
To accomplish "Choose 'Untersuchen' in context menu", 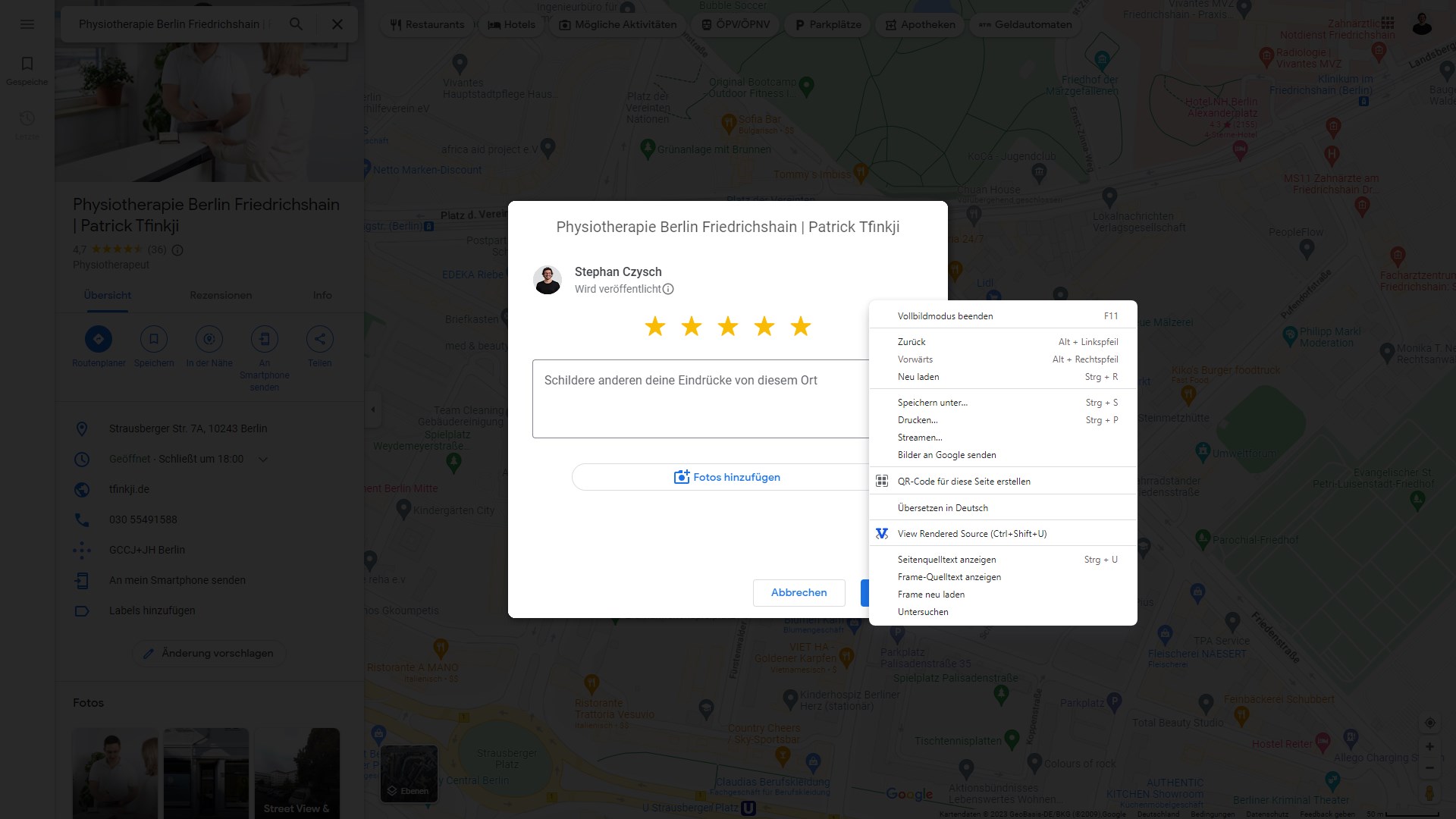I will (923, 612).
